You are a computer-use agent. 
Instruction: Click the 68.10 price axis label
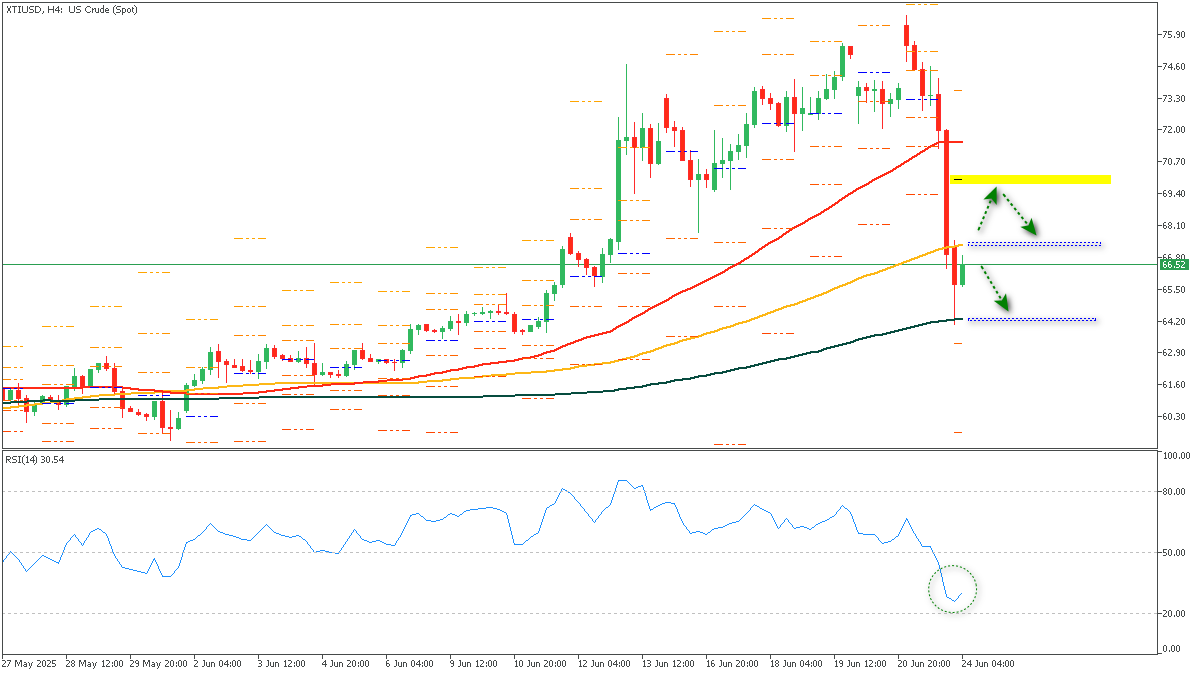coord(1173,226)
